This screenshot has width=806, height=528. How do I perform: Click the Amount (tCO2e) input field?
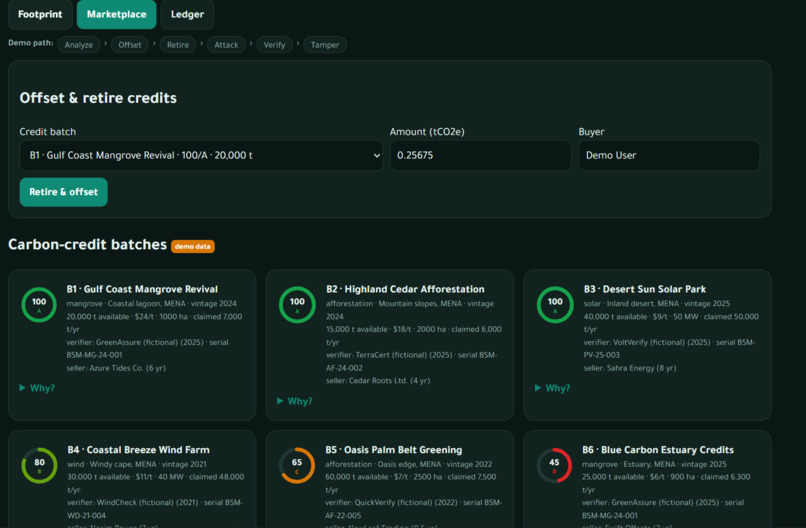480,155
